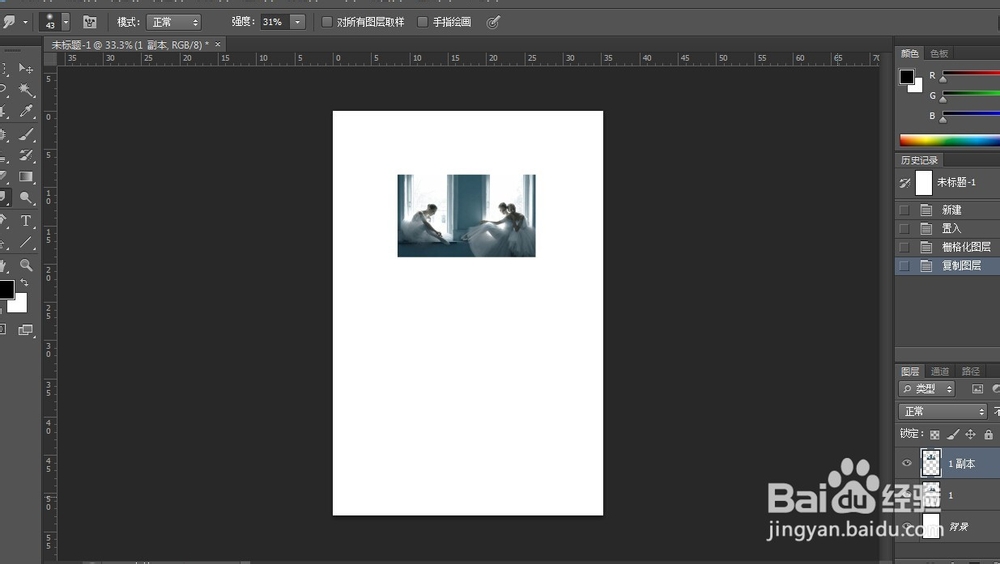The image size is (1000, 564).
Task: Pick a color from the spectrum ramp
Action: 950,140
